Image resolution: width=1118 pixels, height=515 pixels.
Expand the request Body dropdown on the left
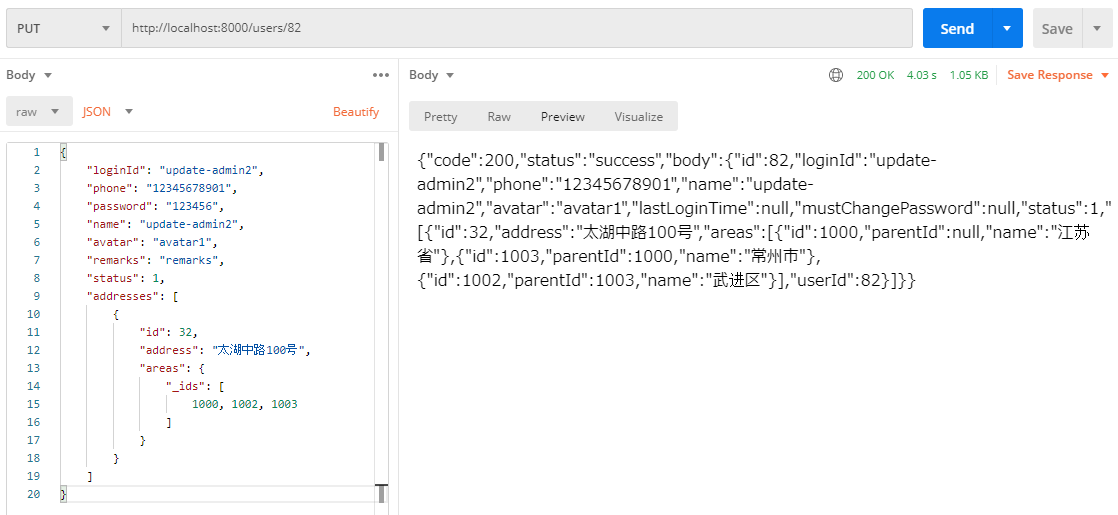tap(29, 75)
